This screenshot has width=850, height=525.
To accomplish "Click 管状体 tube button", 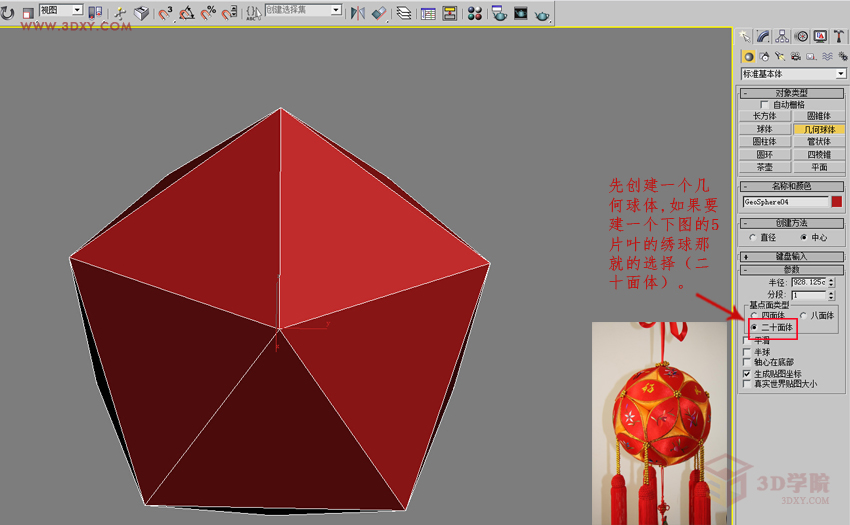I will pos(819,142).
